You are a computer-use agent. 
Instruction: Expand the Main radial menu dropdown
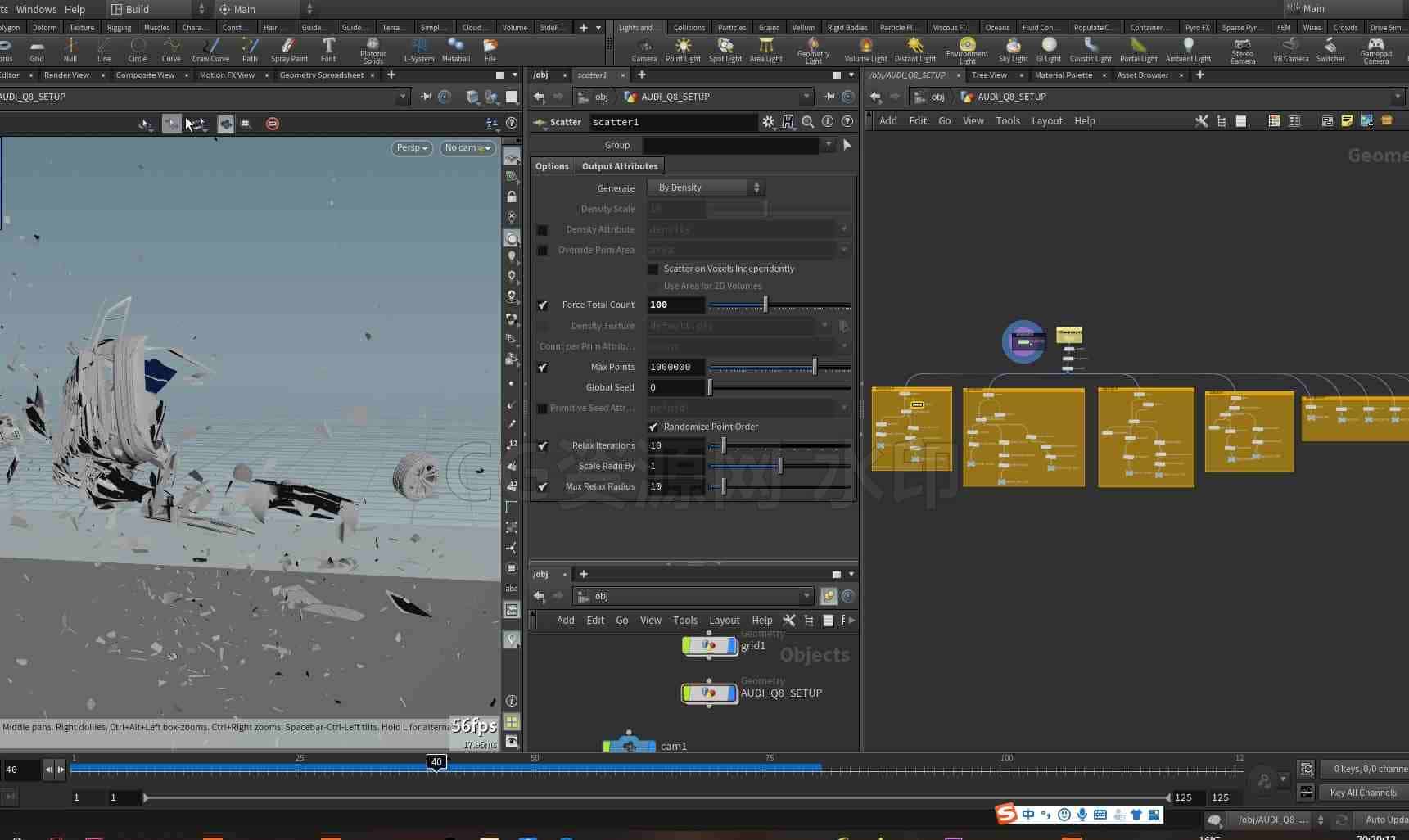click(x=265, y=9)
